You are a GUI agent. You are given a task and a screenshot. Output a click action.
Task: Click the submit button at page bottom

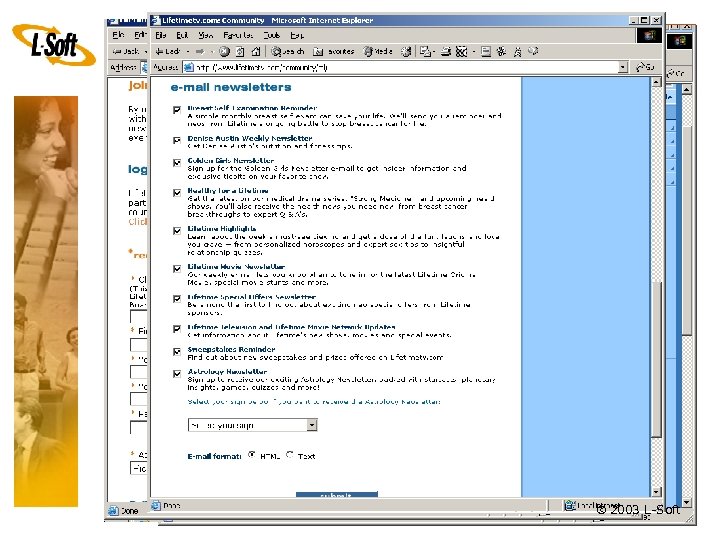point(337,495)
